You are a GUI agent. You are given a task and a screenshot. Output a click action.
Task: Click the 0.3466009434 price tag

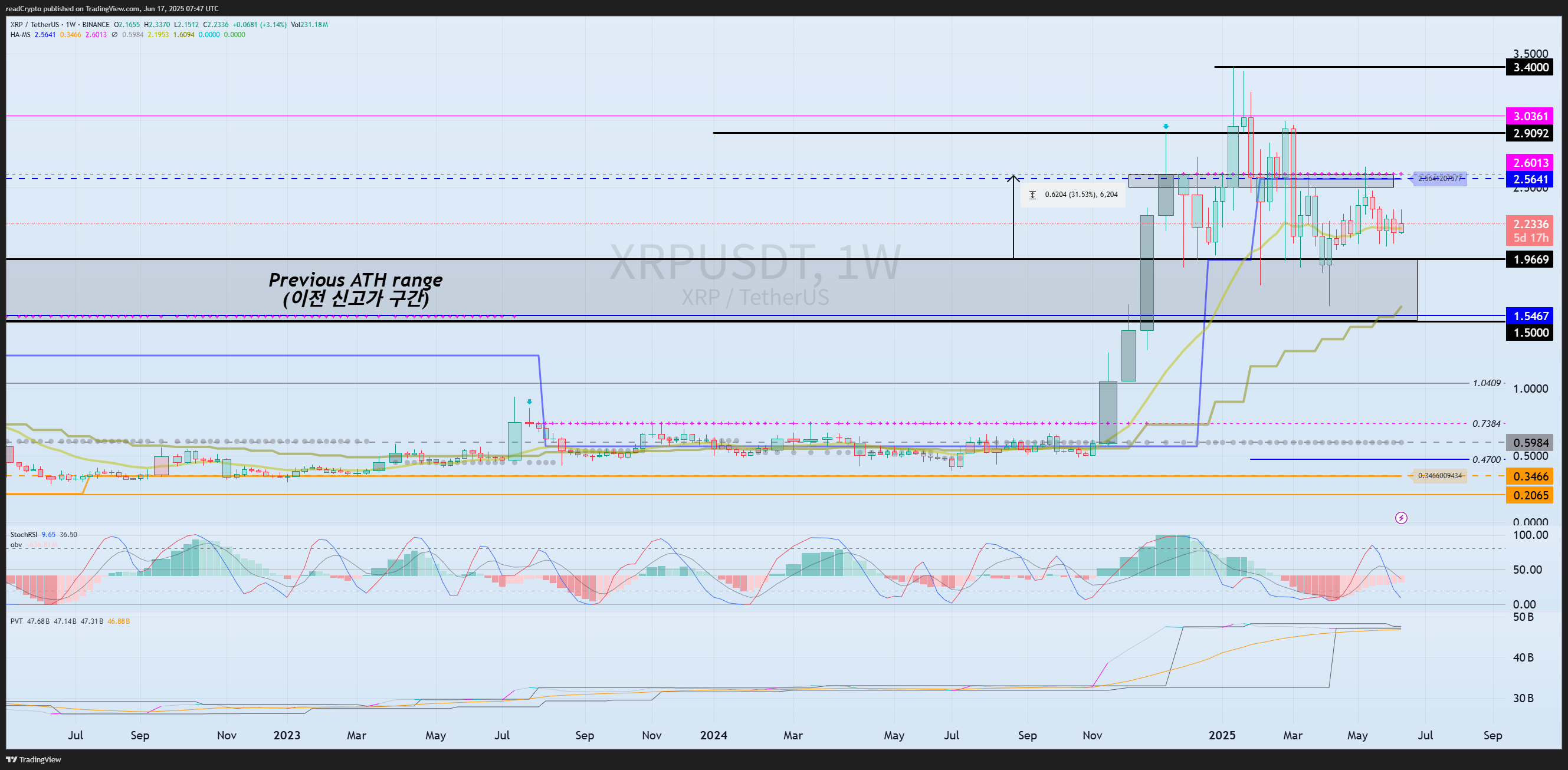[1439, 476]
